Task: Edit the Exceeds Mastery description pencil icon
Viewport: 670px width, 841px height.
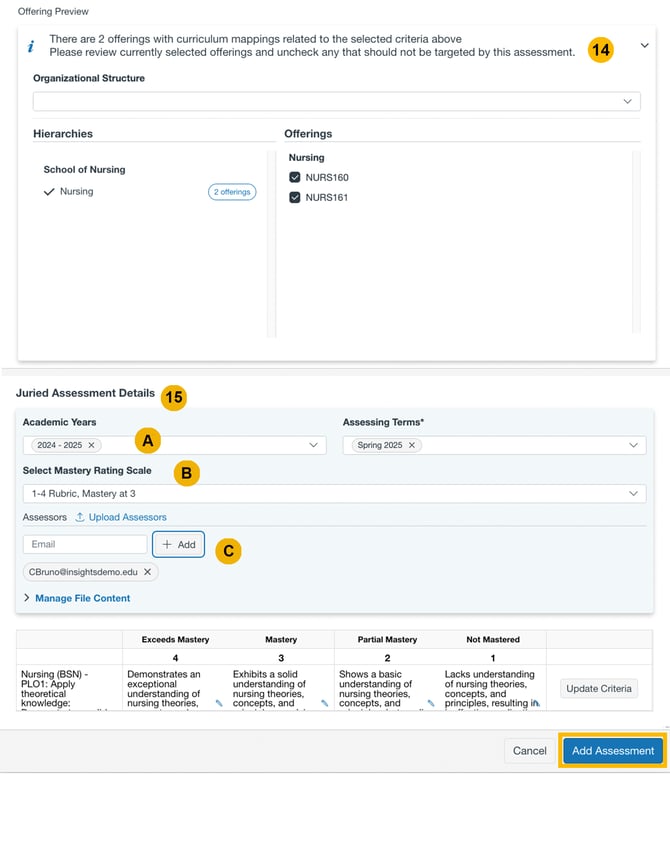Action: (219, 703)
